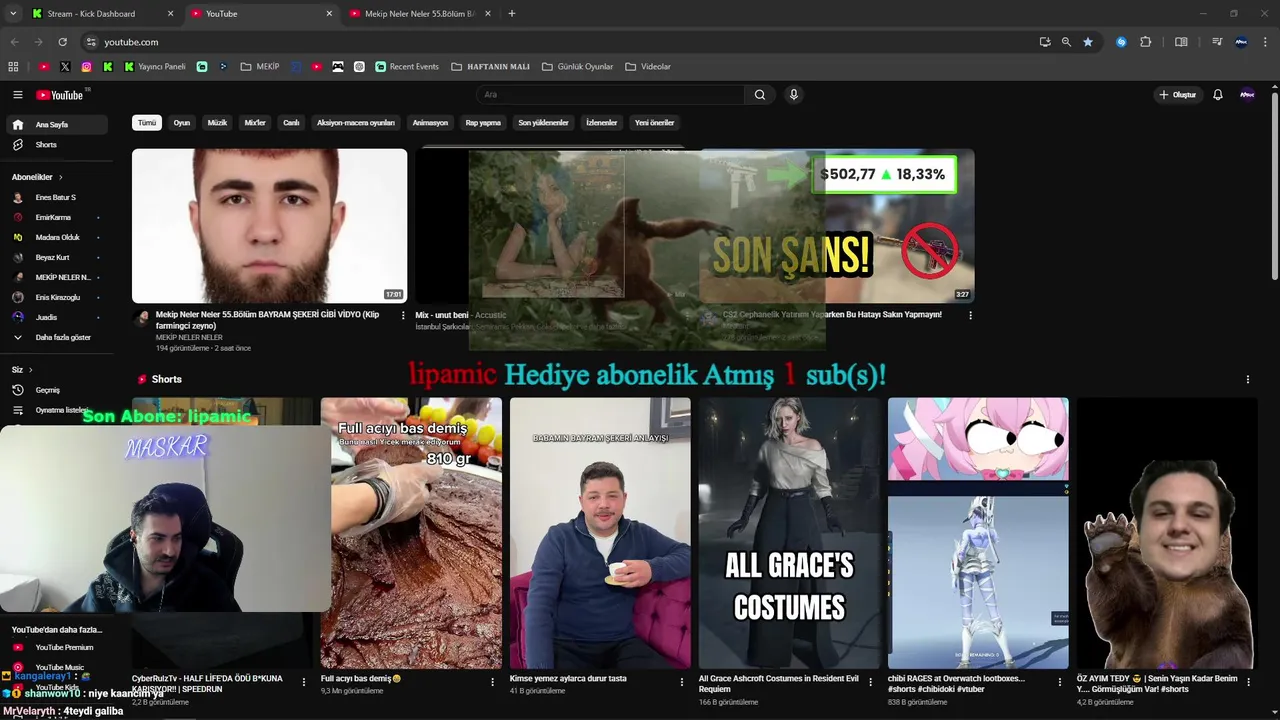
Task: Open the new tab plus button
Action: pos(512,14)
